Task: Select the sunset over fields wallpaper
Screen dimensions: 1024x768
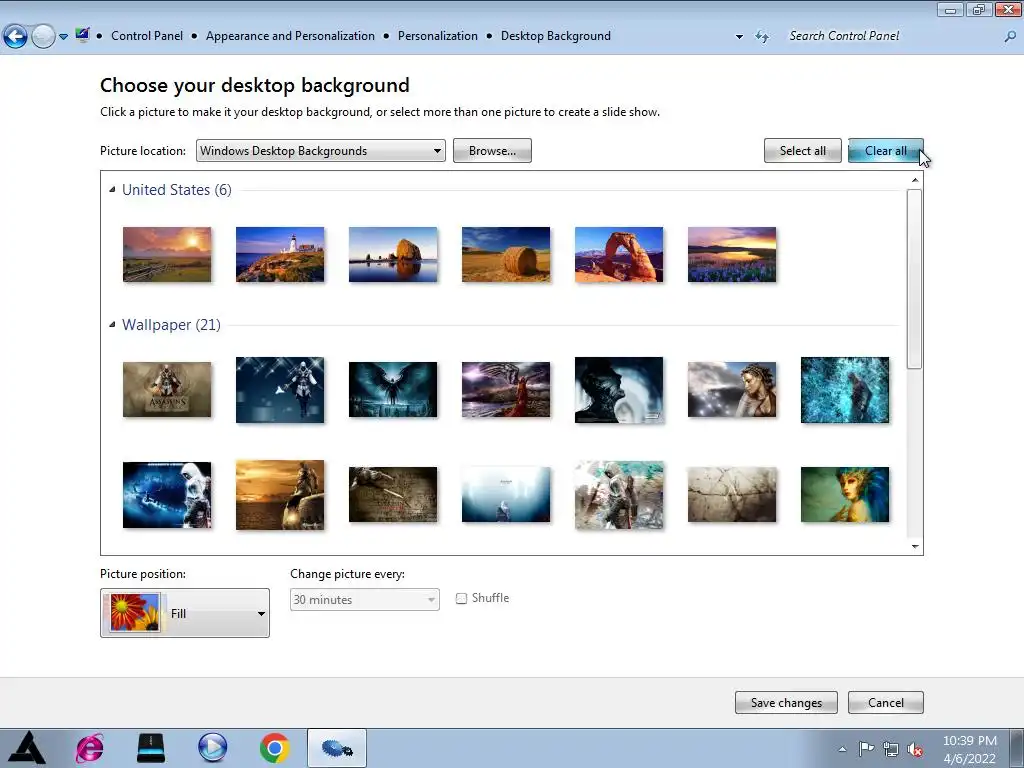Action: pos(167,255)
